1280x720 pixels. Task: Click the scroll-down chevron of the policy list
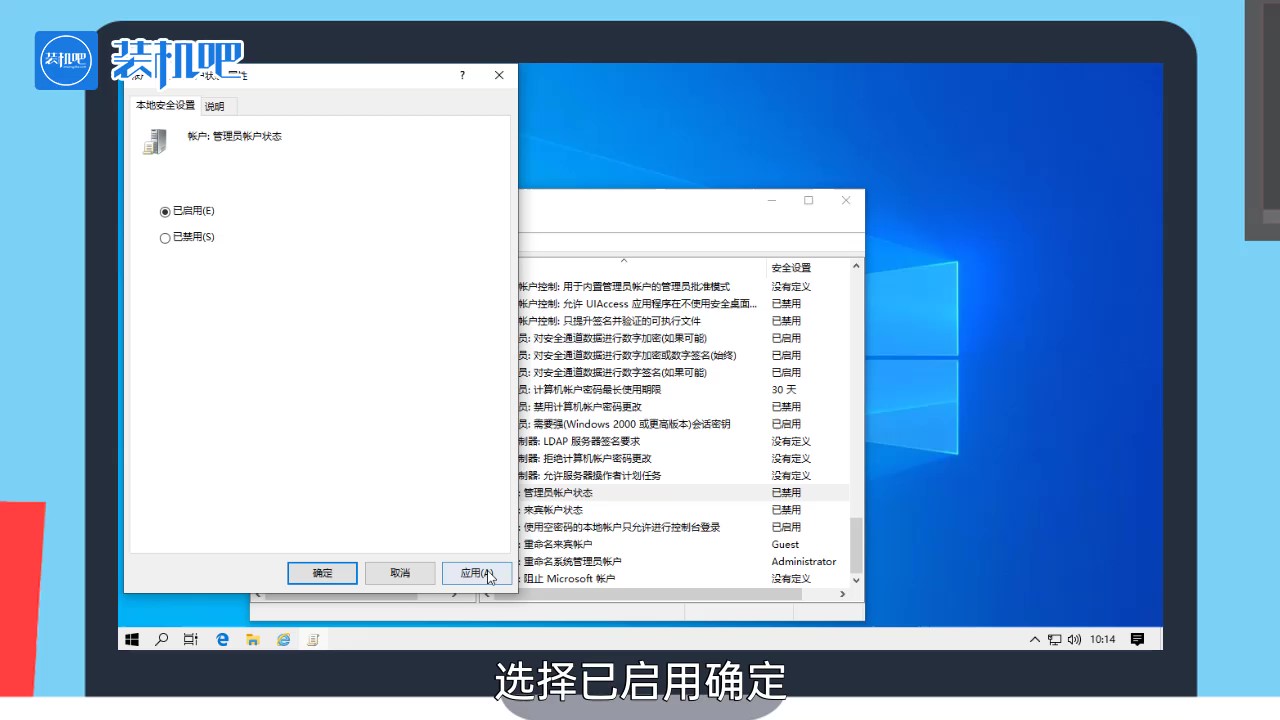(x=855, y=579)
